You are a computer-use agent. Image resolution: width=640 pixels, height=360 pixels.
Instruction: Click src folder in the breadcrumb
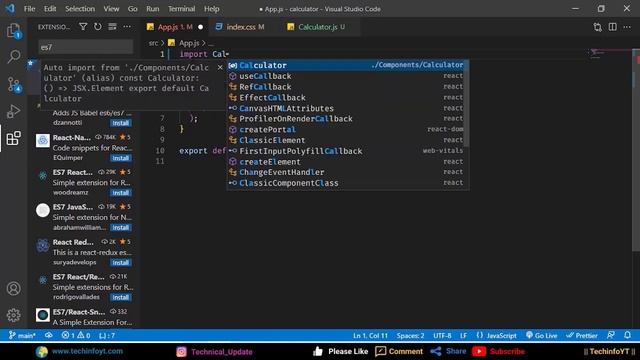click(x=153, y=43)
